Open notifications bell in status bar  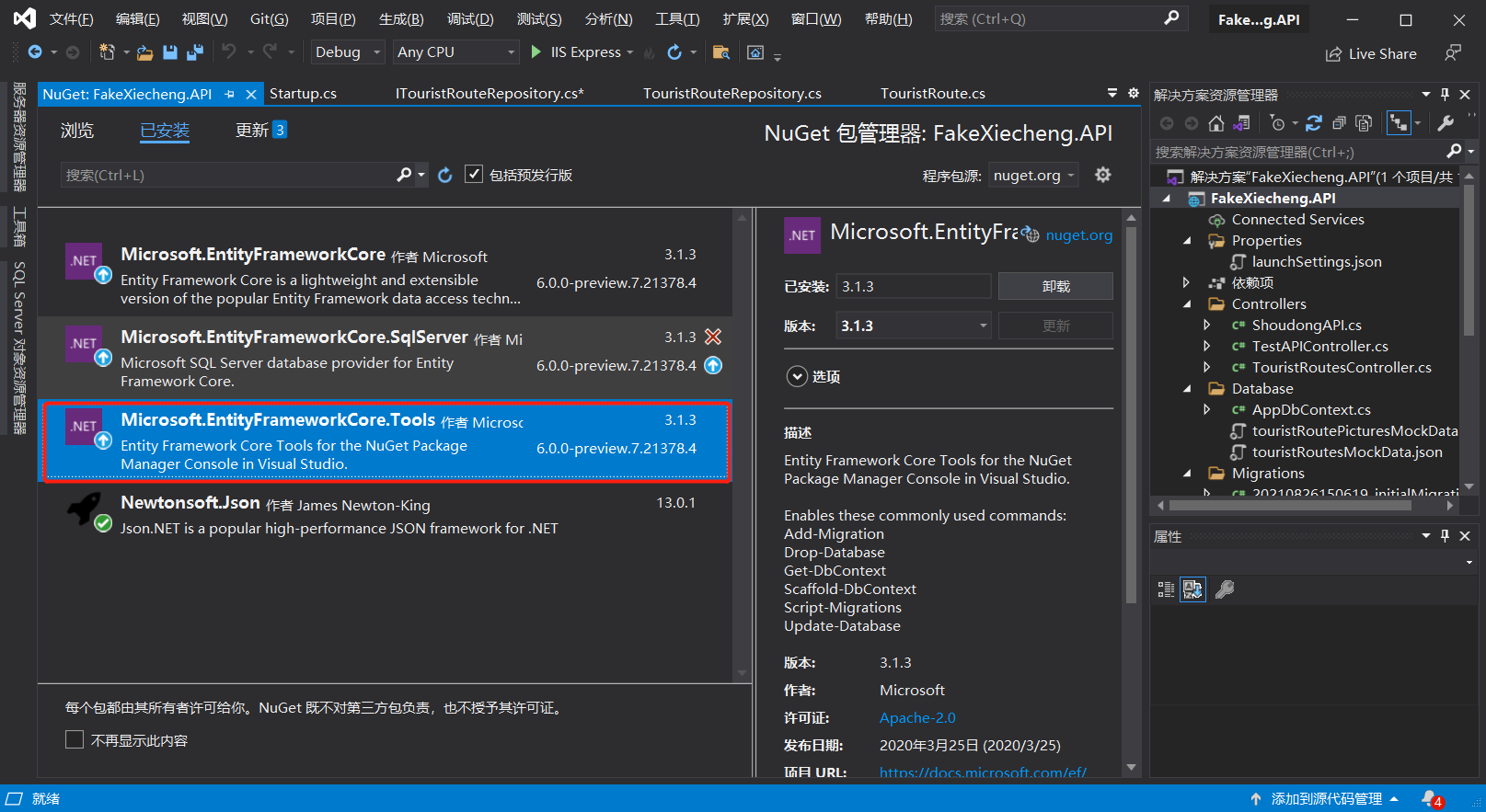(1432, 799)
